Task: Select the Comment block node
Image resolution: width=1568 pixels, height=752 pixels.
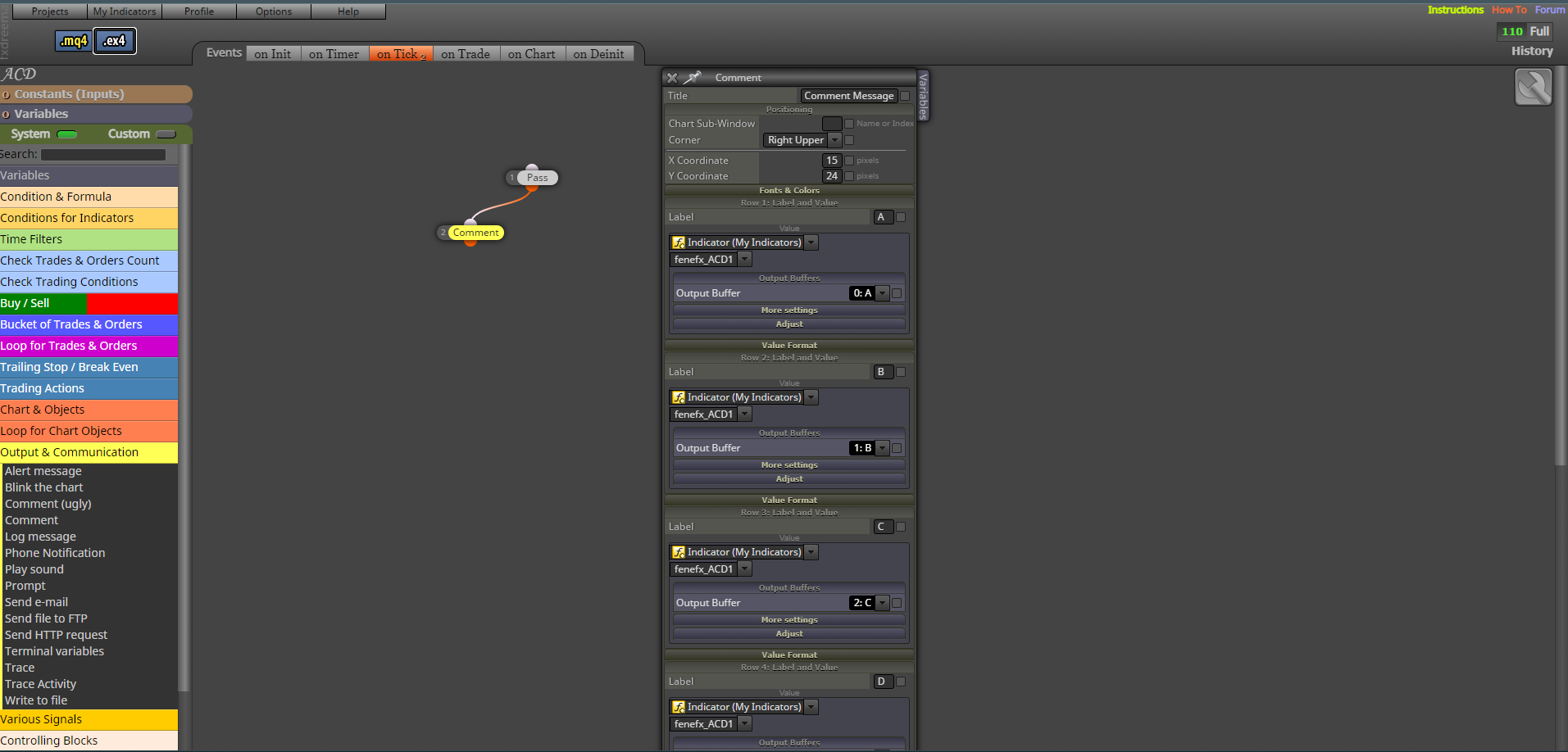Action: 475,233
